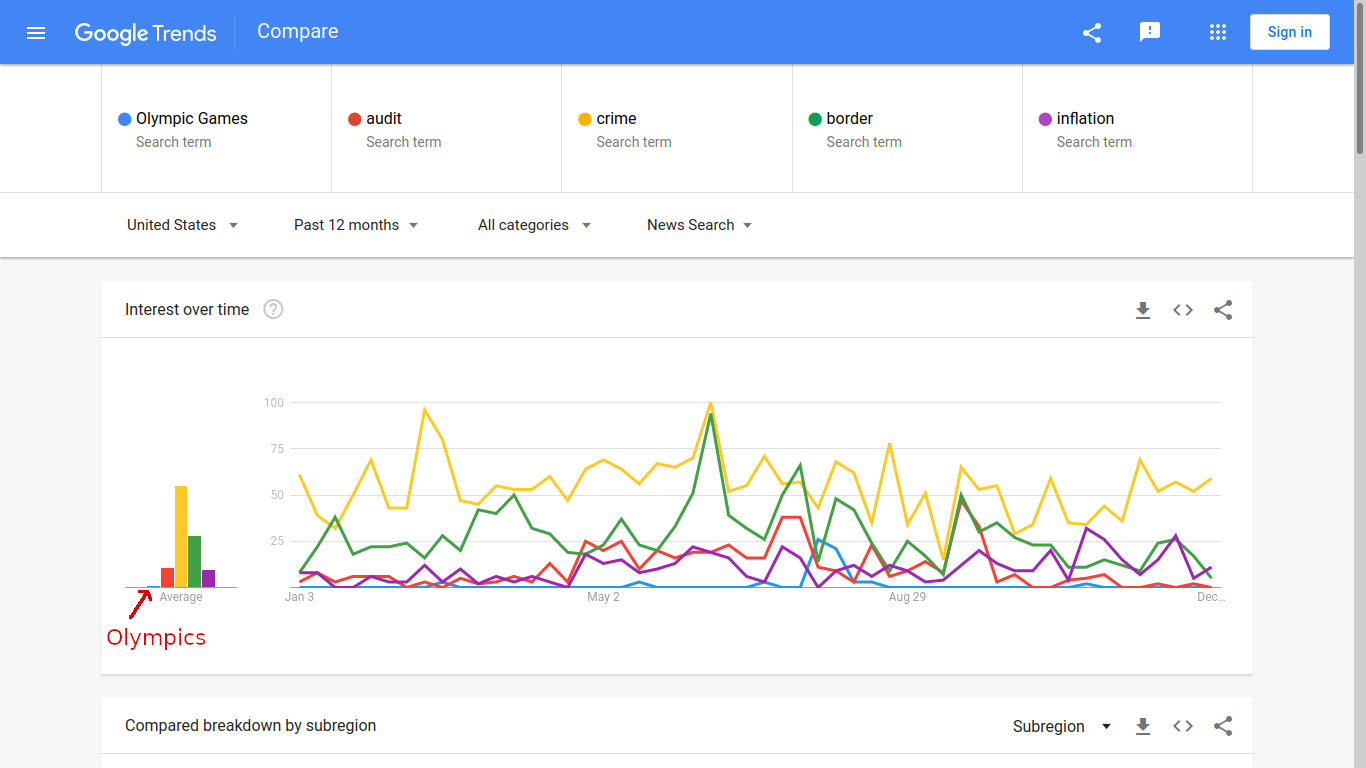The width and height of the screenshot is (1366, 768).
Task: Share the subregion breakdown widget
Action: point(1223,726)
